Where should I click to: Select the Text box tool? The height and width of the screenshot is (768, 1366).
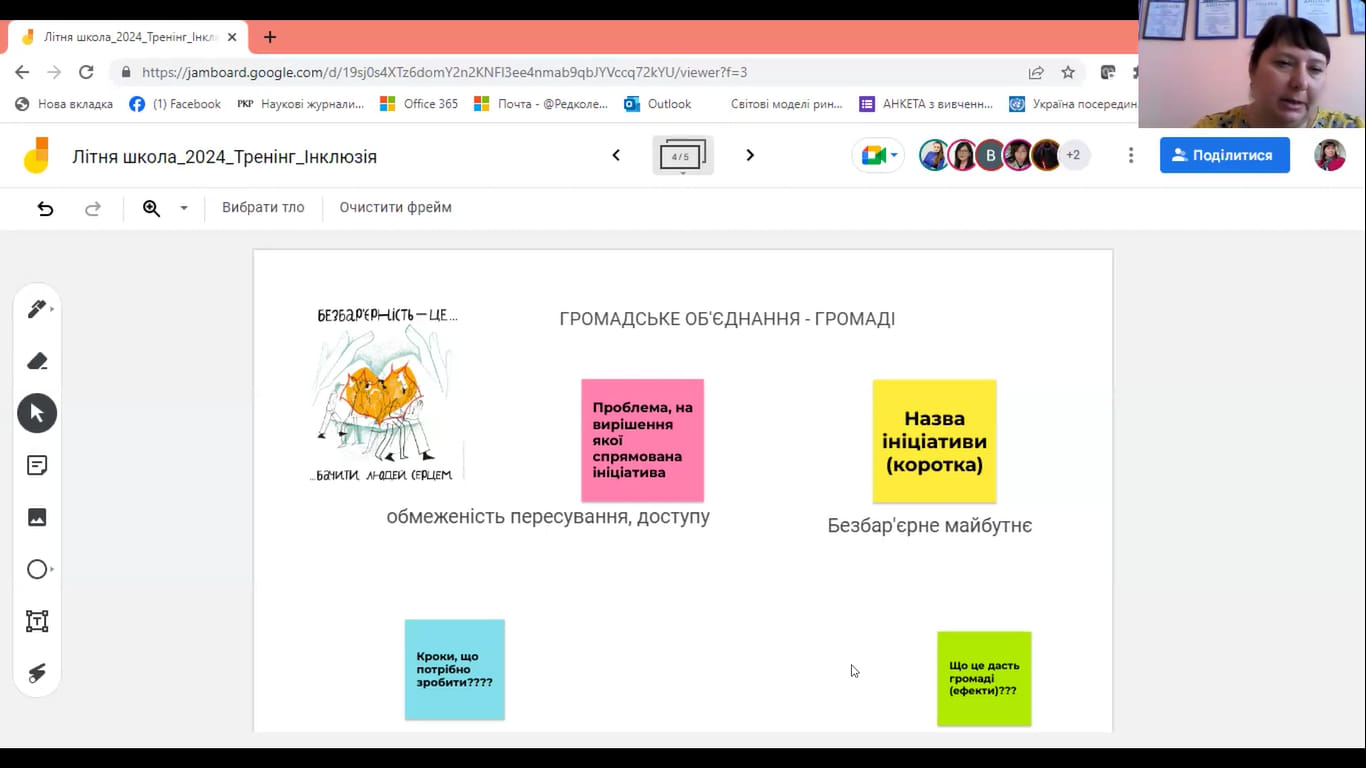37,621
